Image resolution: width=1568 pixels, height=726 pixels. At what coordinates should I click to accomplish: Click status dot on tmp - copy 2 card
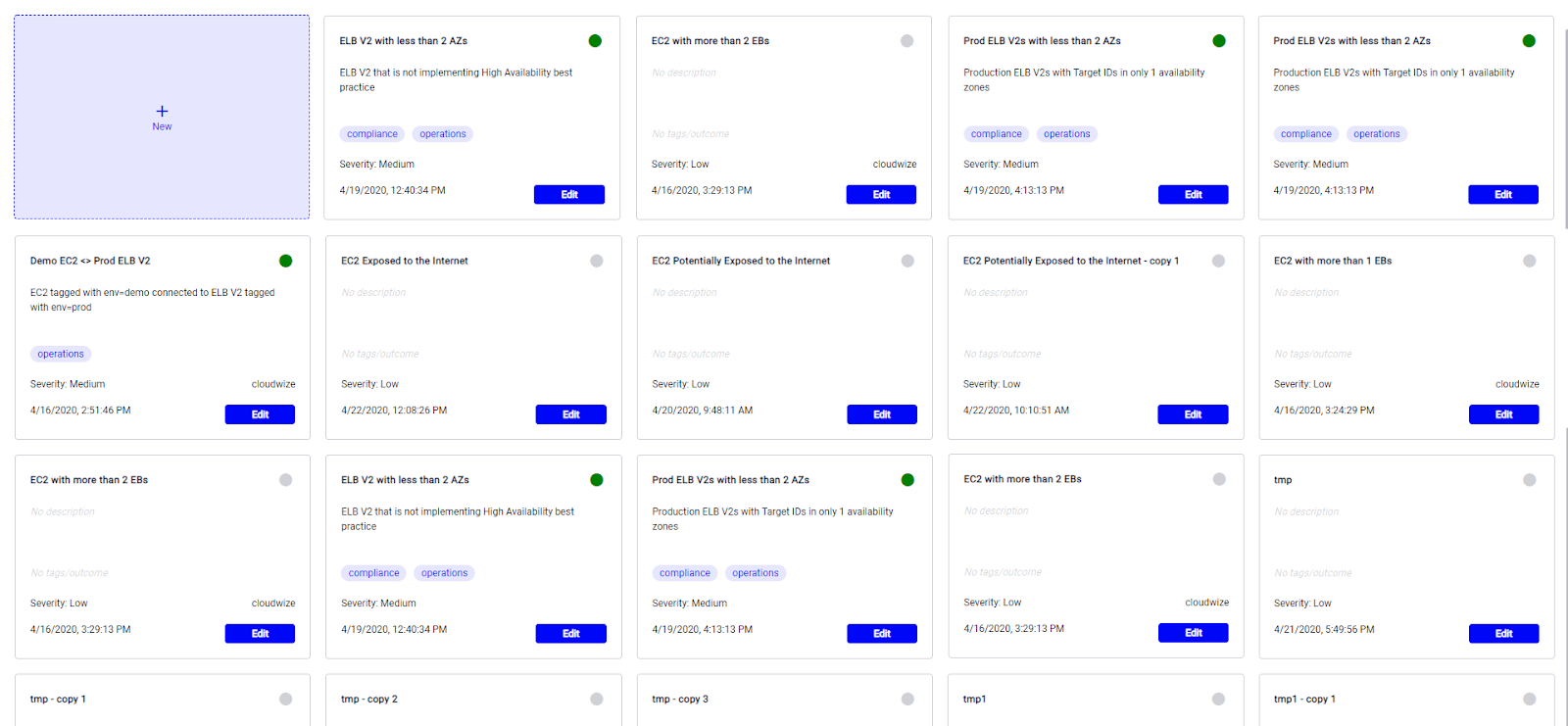[596, 699]
